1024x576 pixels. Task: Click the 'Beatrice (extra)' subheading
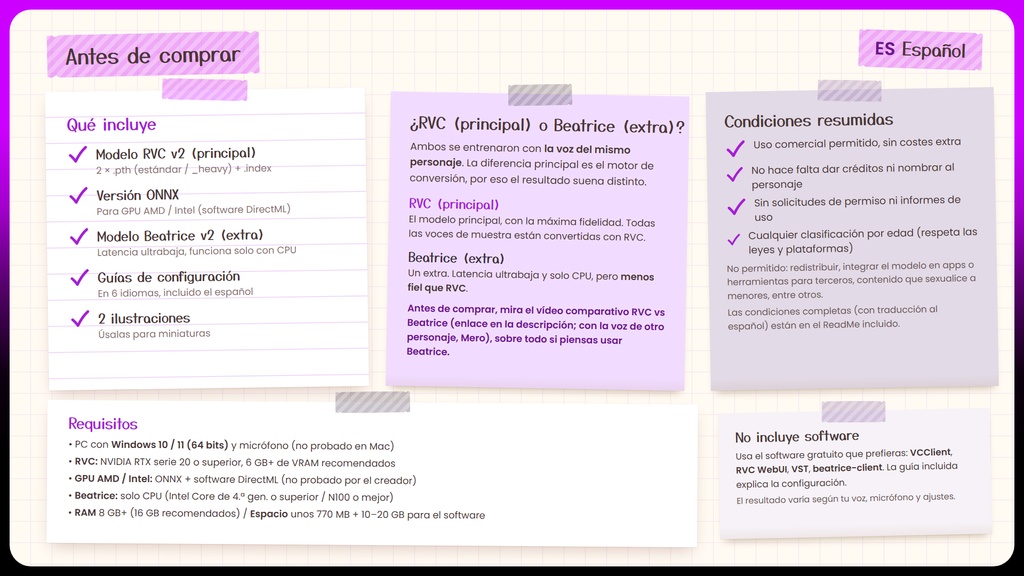click(456, 258)
